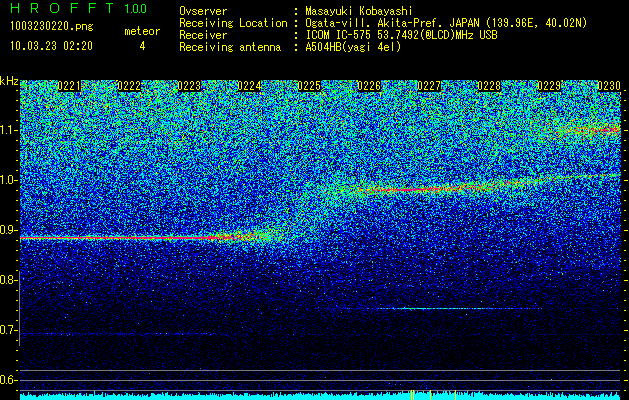The image size is (629, 400).
Task: Click the antenna text A504HB(yagi 4el)
Action: [x=353, y=47]
